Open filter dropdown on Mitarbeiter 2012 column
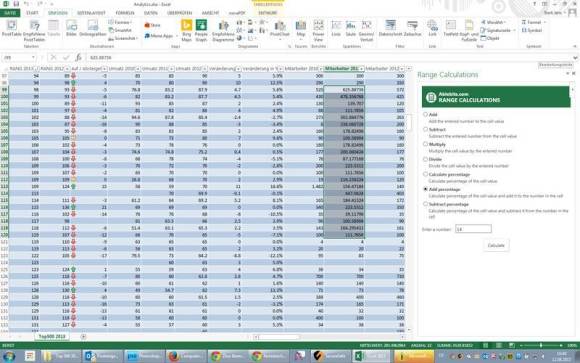 tap(402, 69)
